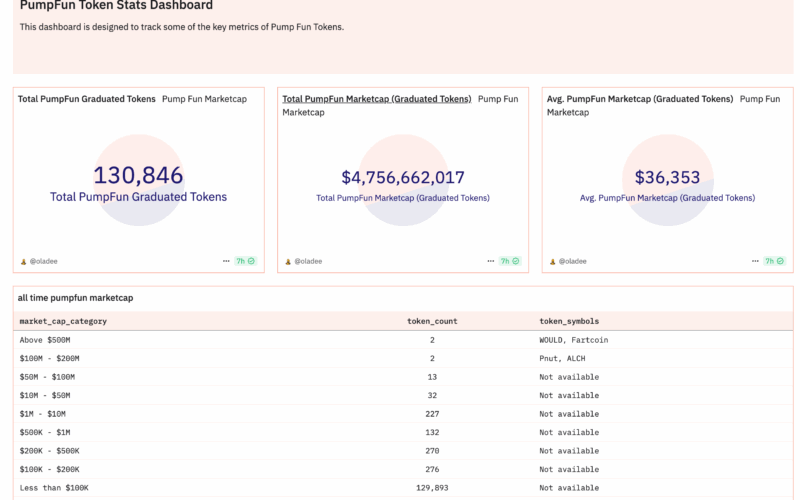Select the $200K - $500K category cell
This screenshot has height=500, width=800.
pyautogui.click(x=49, y=451)
